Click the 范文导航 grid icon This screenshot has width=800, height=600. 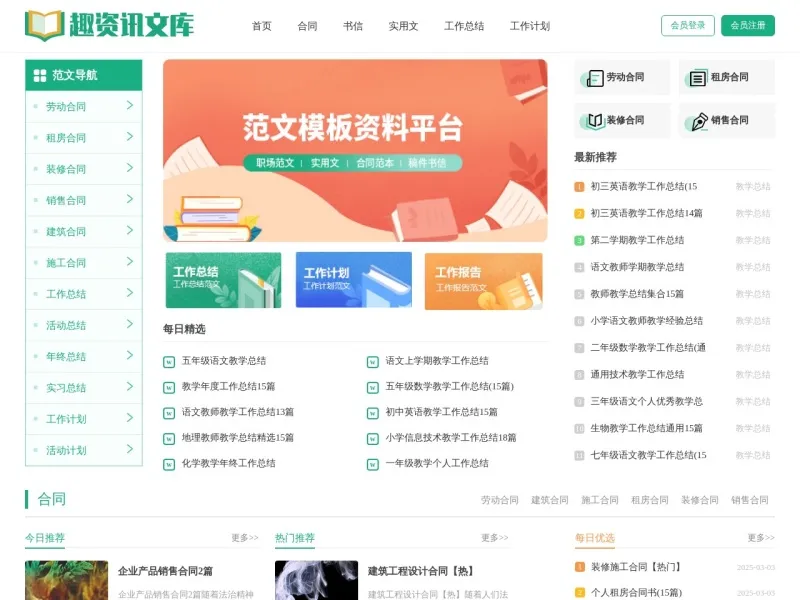(40, 76)
